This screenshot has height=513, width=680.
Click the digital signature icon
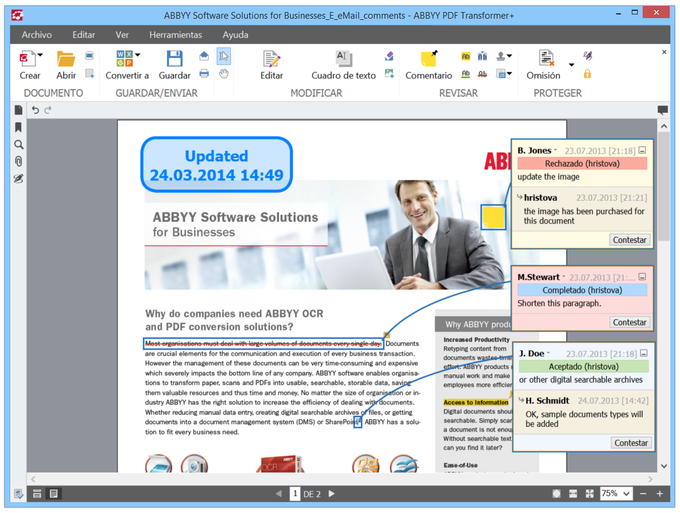pyautogui.click(x=587, y=56)
